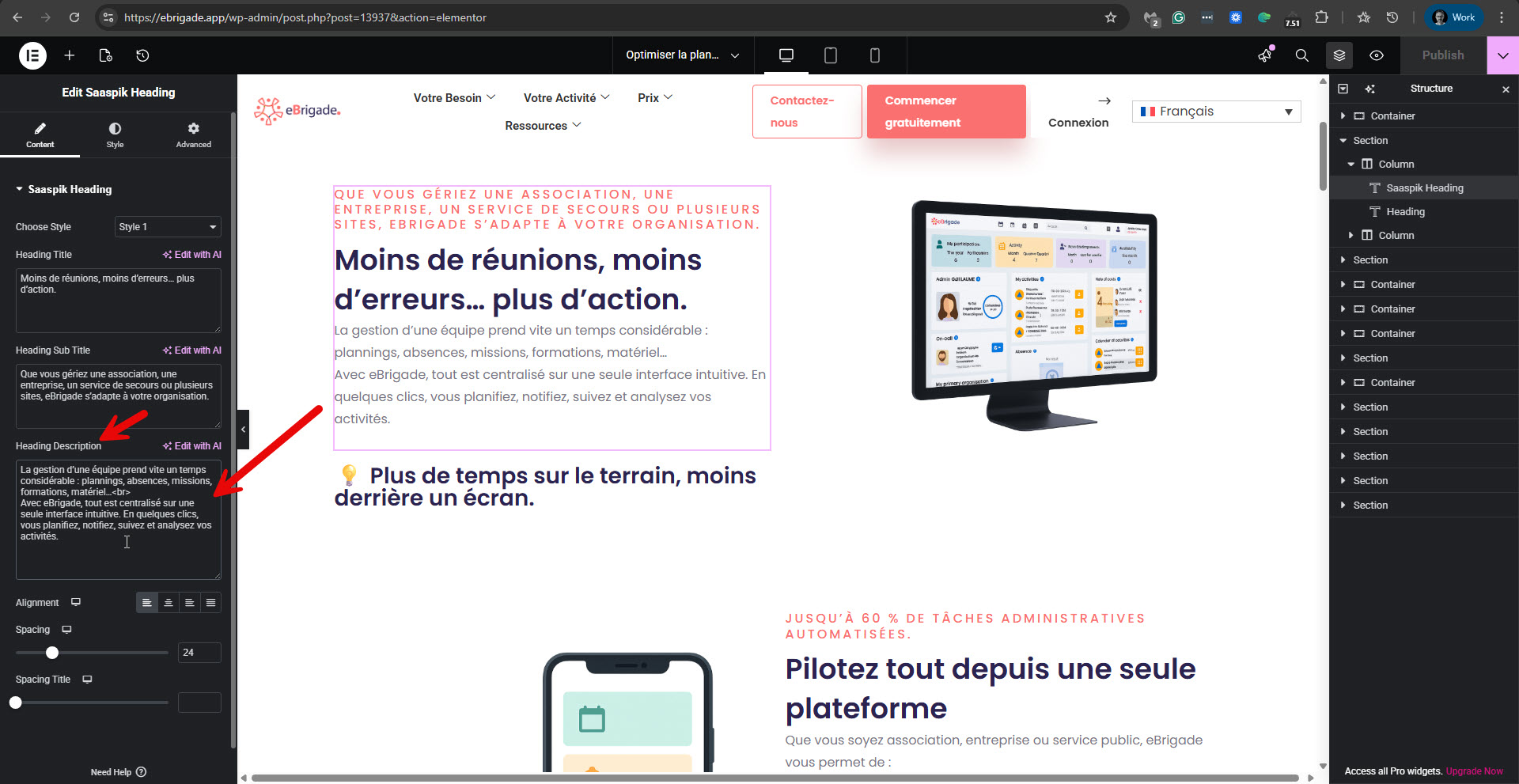Open the Content tab
The width and height of the screenshot is (1519, 784).
coord(40,134)
